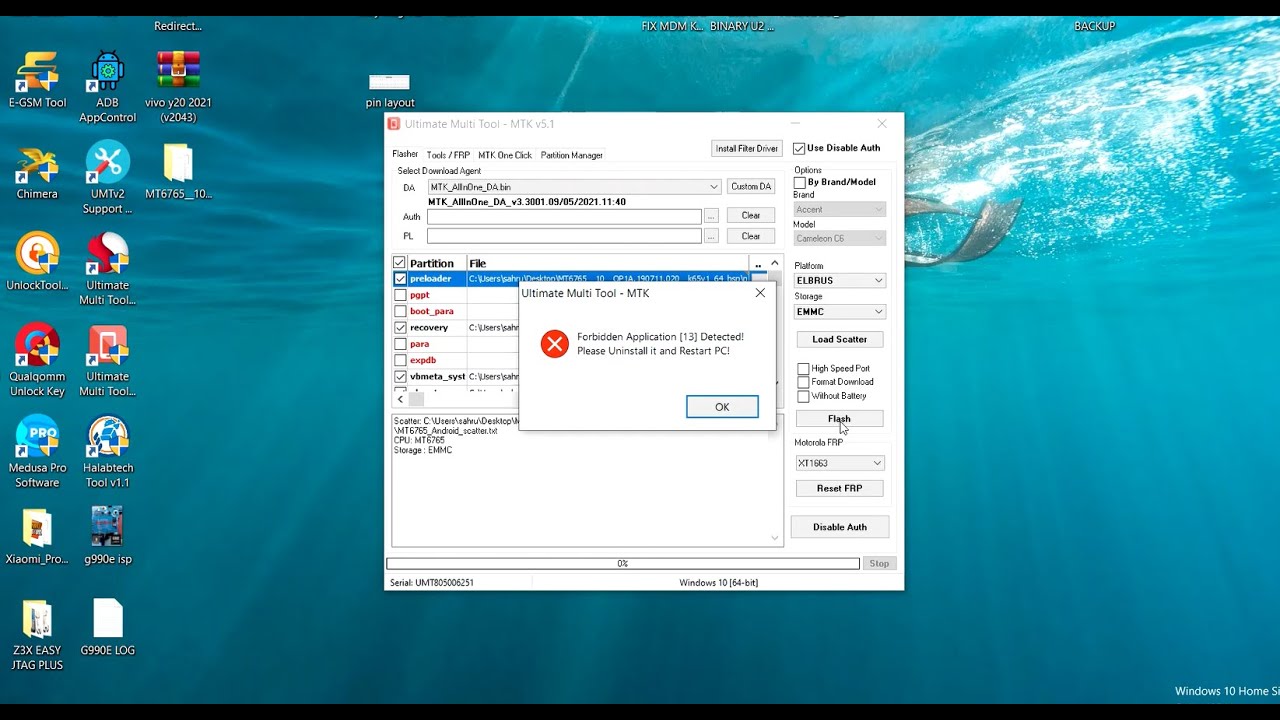Screen dimensions: 1280x720
Task: Open Ultimate Multi Tool shortcut beside UnlockTool
Action: [107, 269]
